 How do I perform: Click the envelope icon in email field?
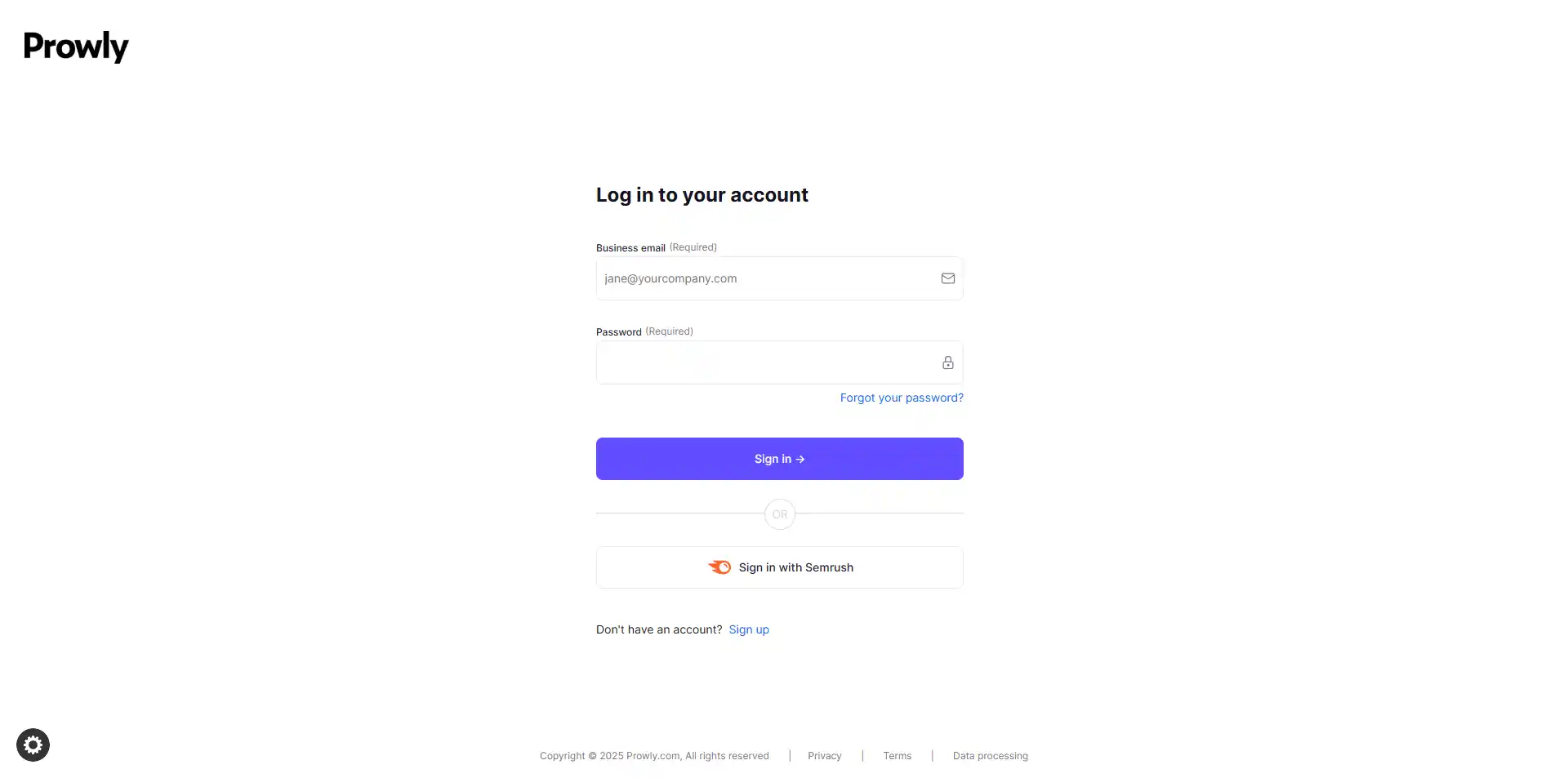[947, 278]
